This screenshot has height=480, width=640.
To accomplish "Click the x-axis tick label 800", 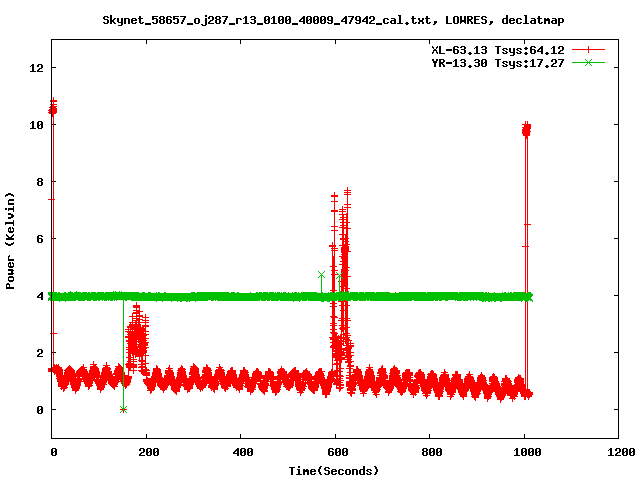I will (x=431, y=452).
